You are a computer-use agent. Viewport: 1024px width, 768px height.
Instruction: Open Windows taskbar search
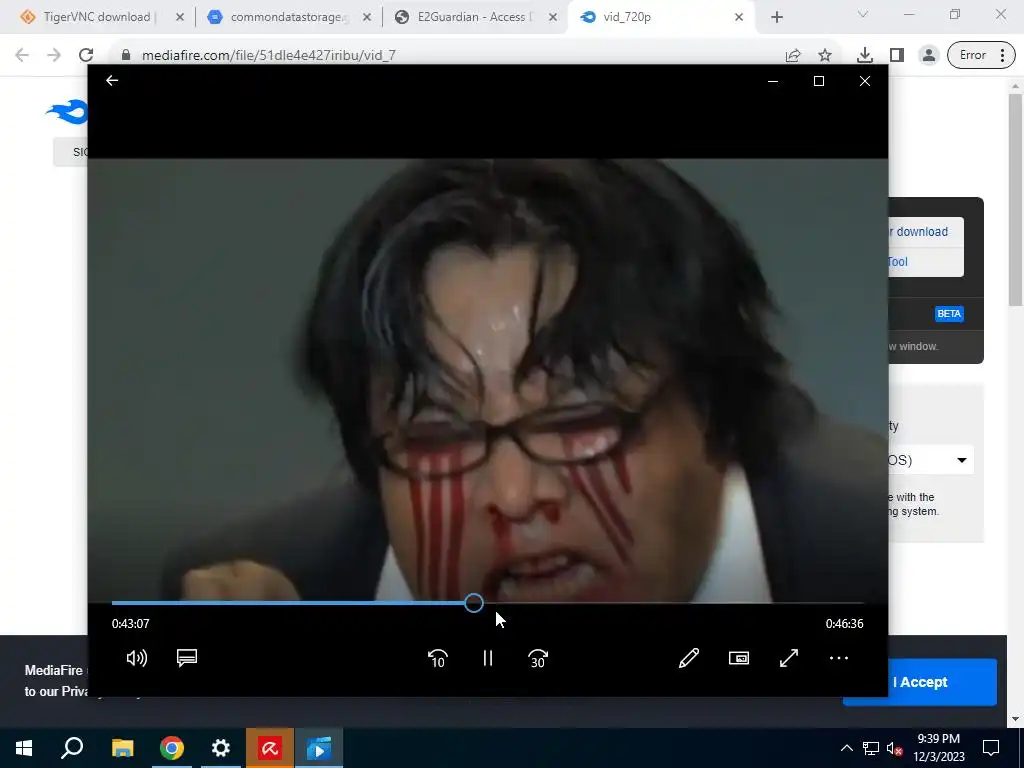pyautogui.click(x=72, y=748)
